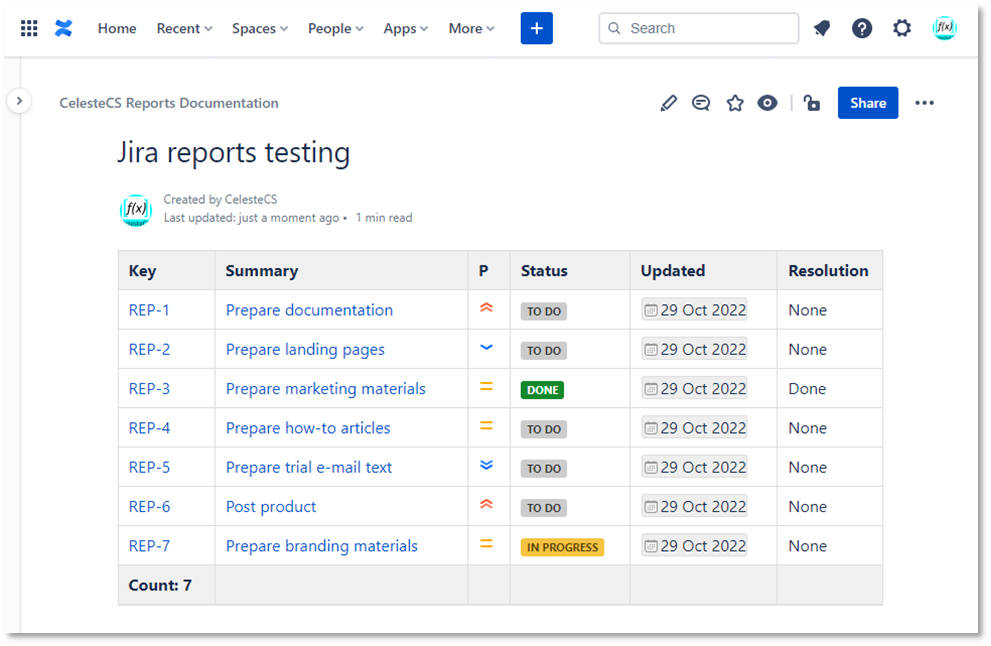Open the Prepare how-to articles link
Image resolution: width=991 pixels, height=646 pixels.
(308, 428)
